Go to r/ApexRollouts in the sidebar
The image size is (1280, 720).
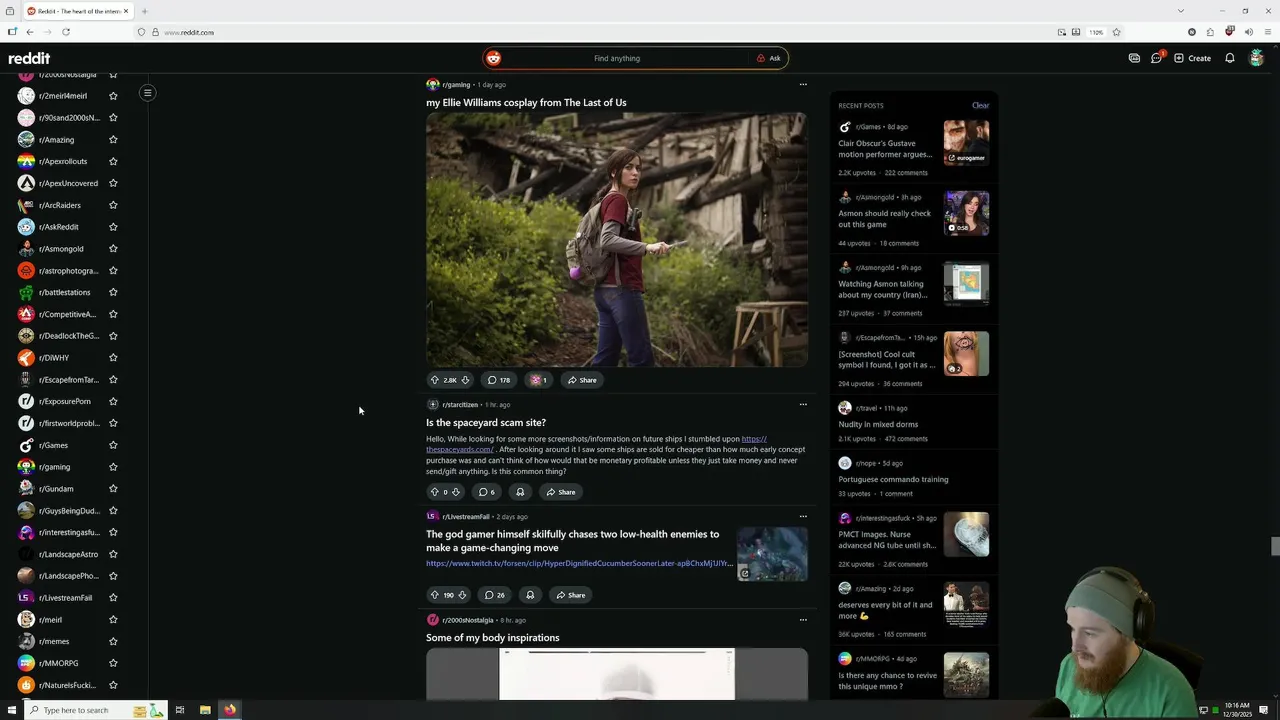pos(63,161)
